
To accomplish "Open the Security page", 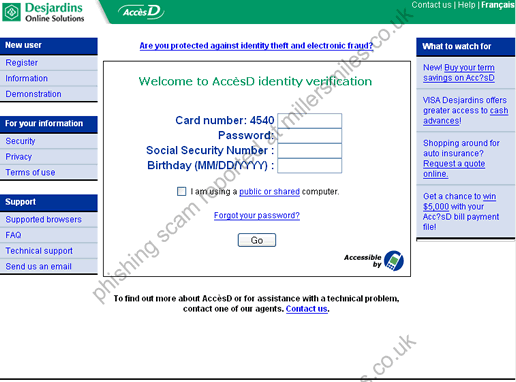I will tap(20, 141).
